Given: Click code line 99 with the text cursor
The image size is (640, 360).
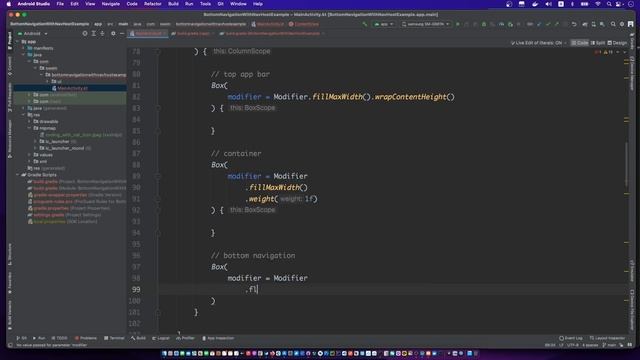Looking at the screenshot, I should point(392,289).
